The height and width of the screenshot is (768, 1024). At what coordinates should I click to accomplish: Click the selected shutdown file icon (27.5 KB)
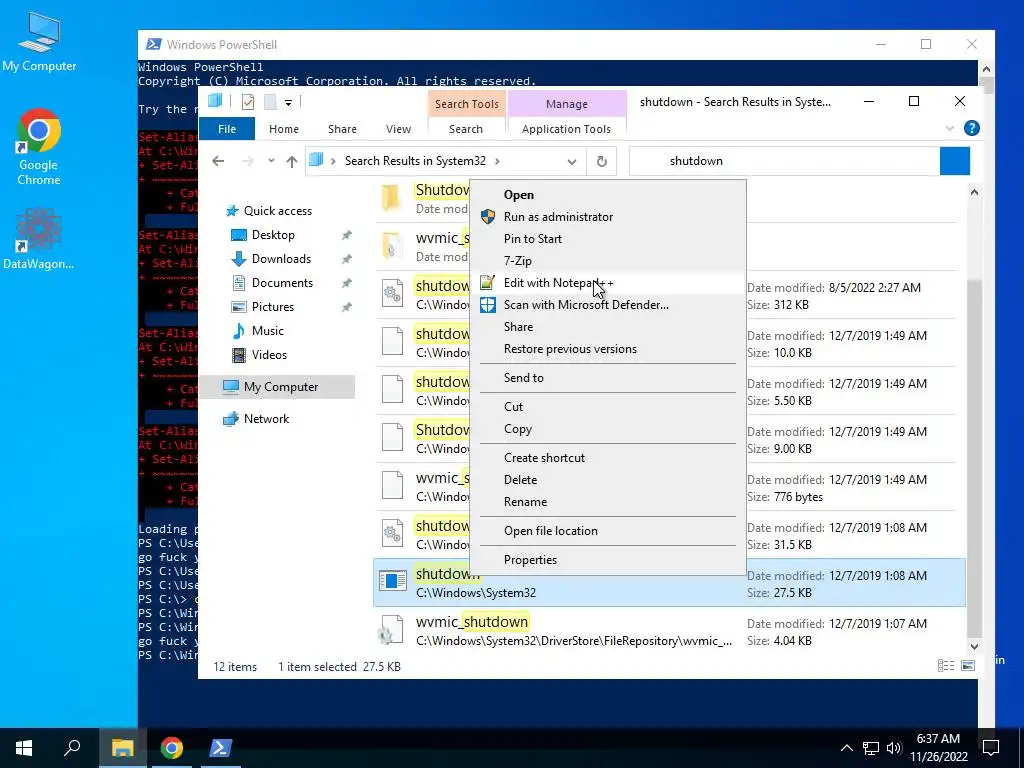(x=392, y=581)
